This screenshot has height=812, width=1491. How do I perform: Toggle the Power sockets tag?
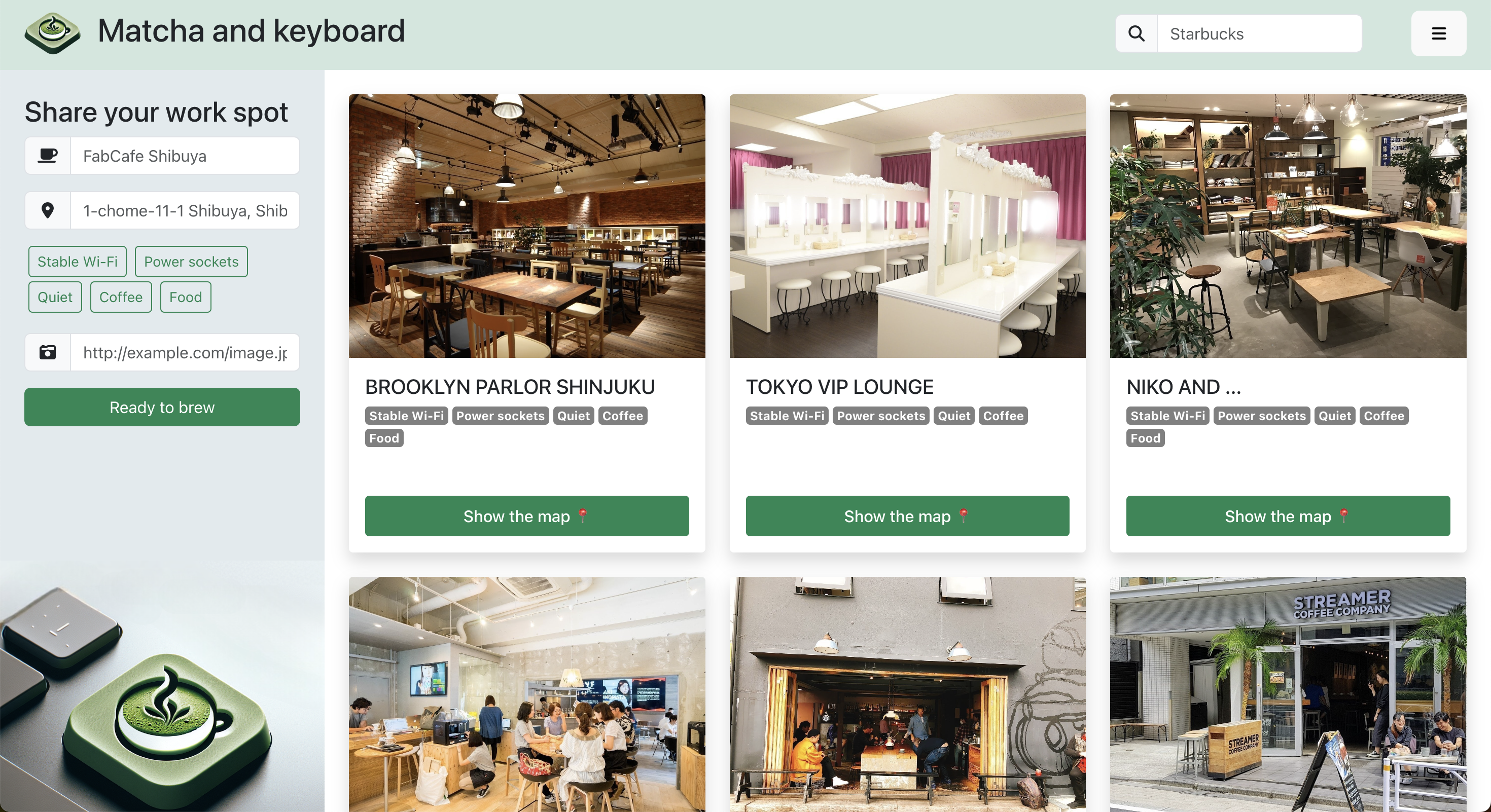tap(191, 262)
